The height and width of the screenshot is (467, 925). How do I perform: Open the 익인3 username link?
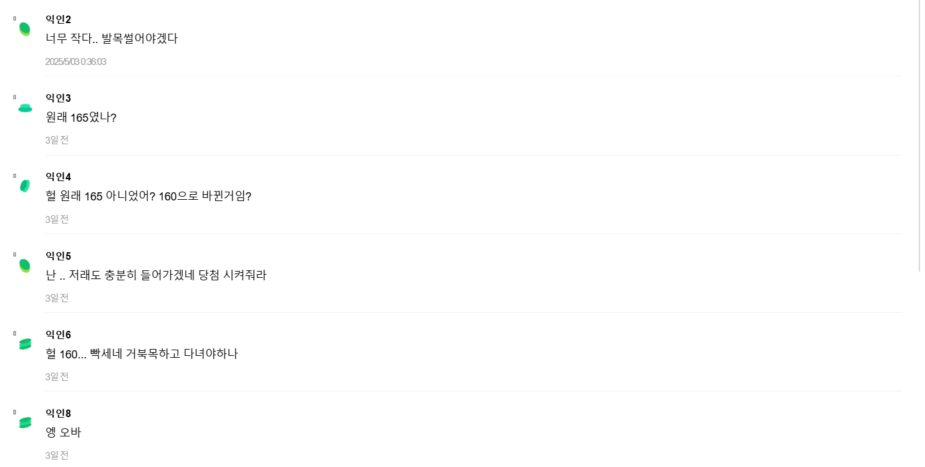[58, 98]
